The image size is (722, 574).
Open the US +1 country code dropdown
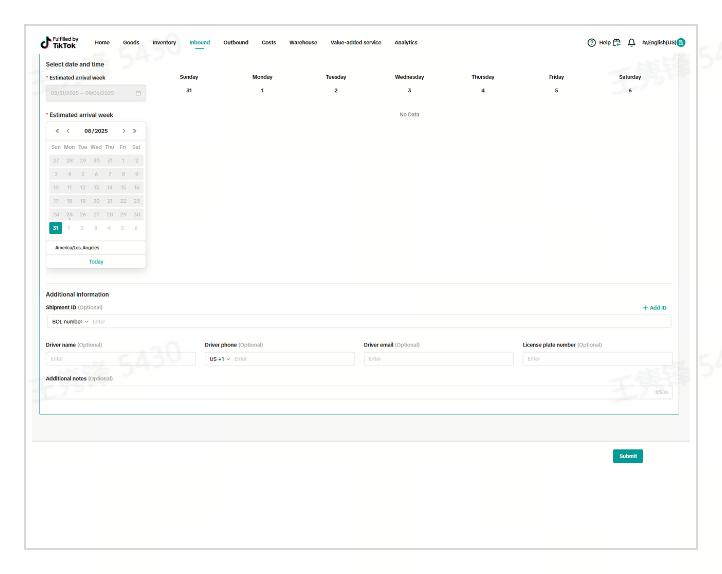click(x=220, y=359)
